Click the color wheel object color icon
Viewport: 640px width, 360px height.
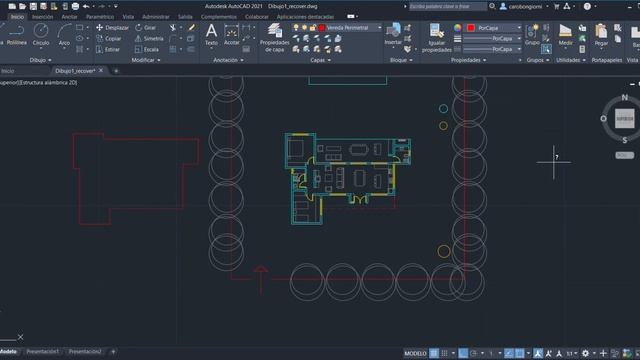point(458,28)
